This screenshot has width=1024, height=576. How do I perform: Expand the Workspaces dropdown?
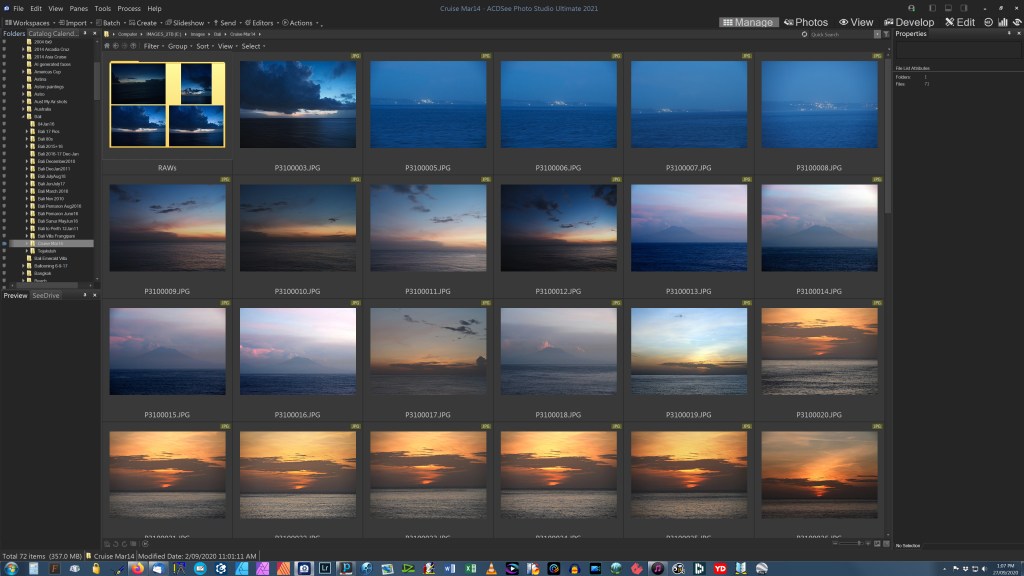[30, 22]
